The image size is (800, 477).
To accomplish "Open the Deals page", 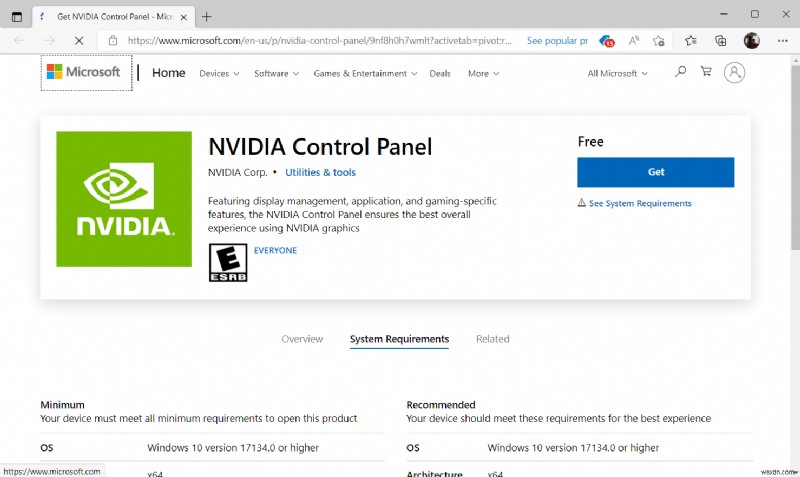I will pos(440,73).
